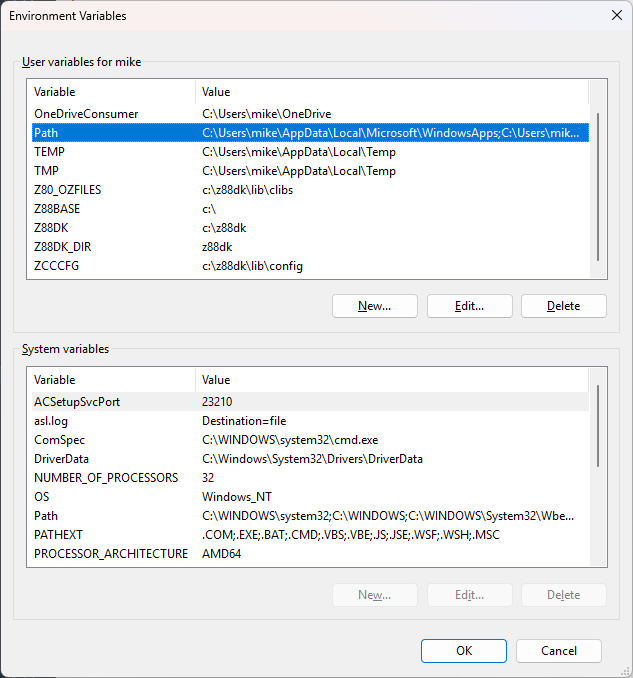
Task: Click Edit button for user variables
Action: (469, 306)
